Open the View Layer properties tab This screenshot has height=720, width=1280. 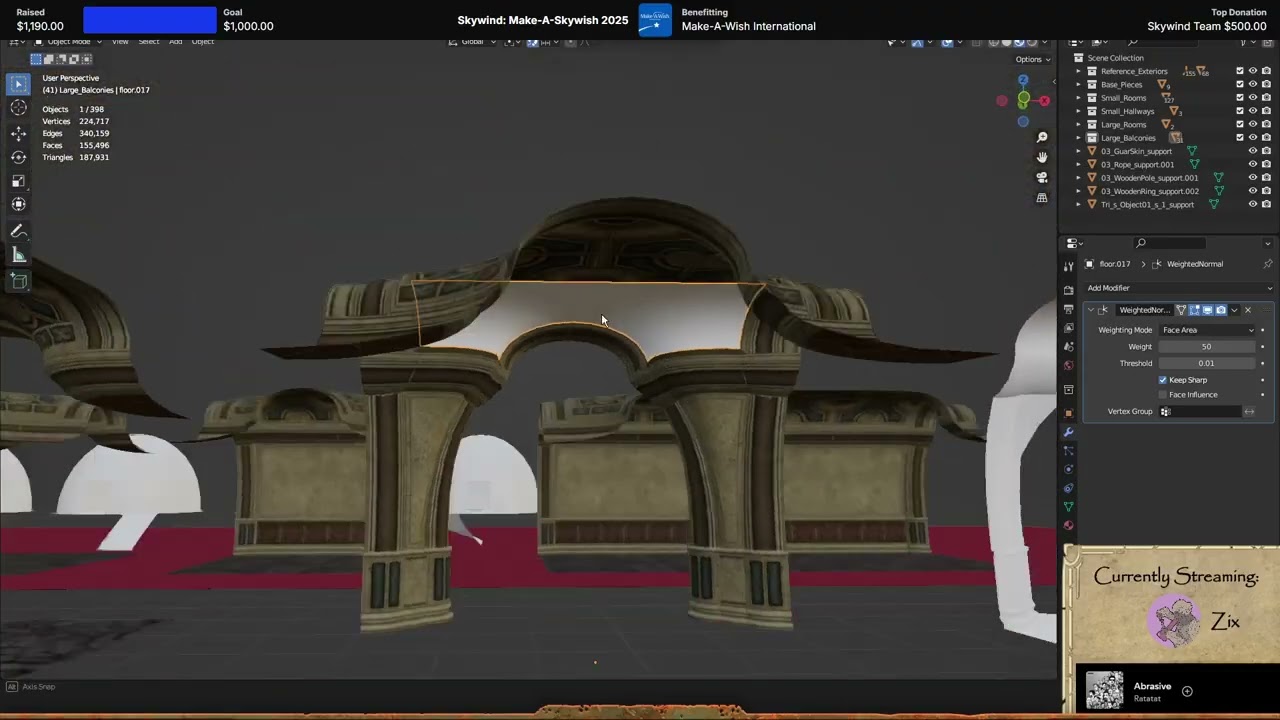tap(1068, 328)
